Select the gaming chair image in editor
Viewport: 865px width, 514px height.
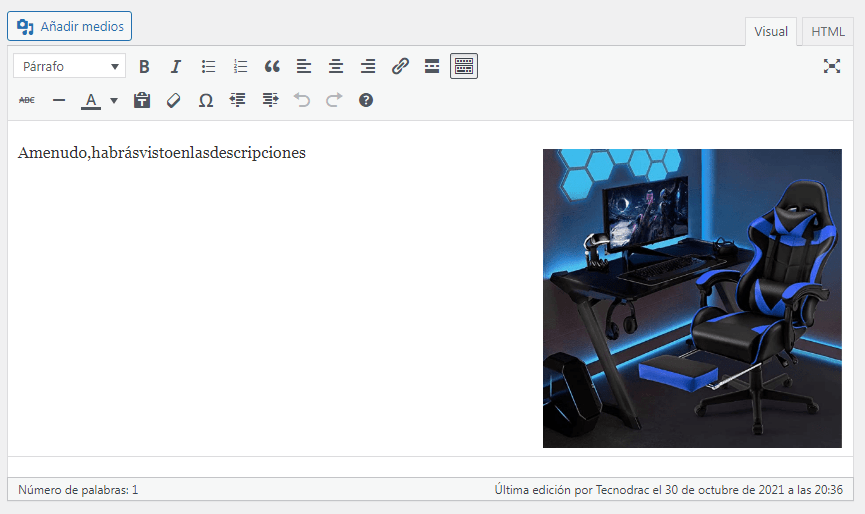[x=692, y=298]
